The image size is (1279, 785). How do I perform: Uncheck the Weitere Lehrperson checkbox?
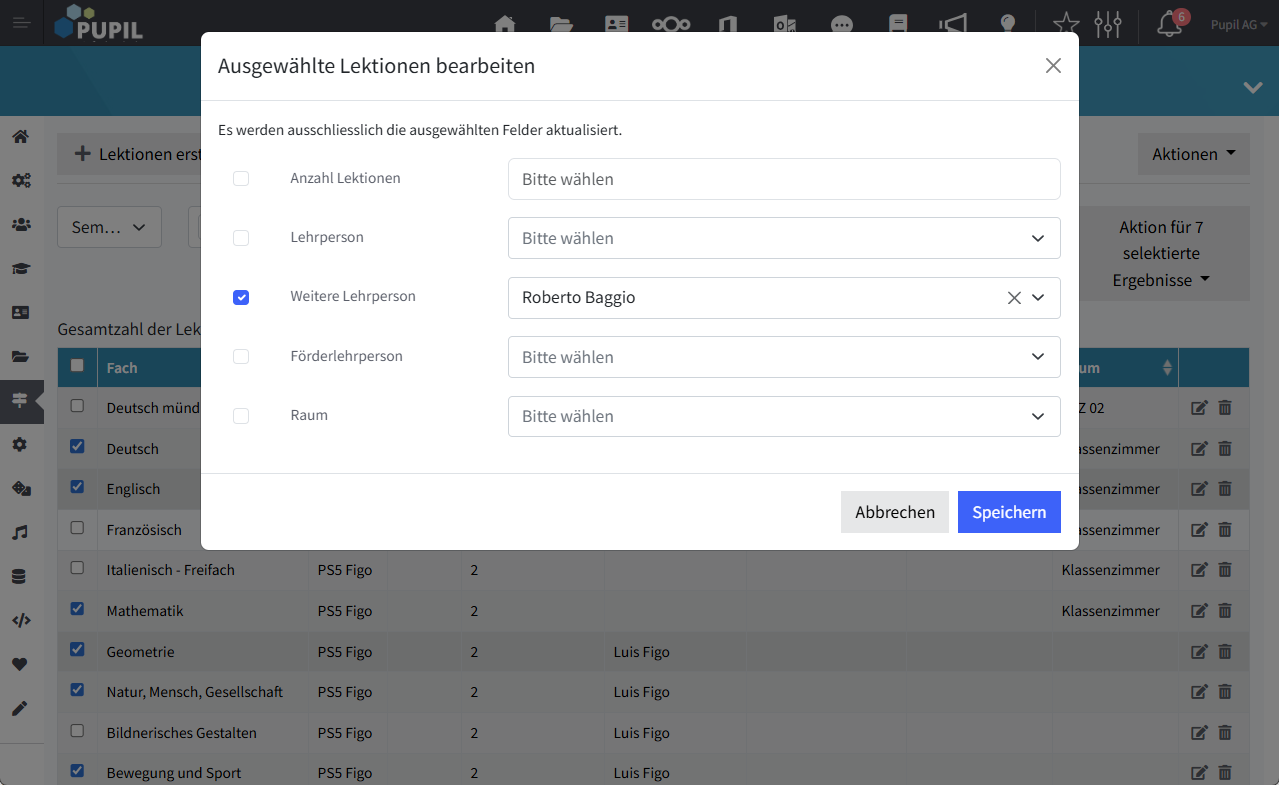pos(241,298)
